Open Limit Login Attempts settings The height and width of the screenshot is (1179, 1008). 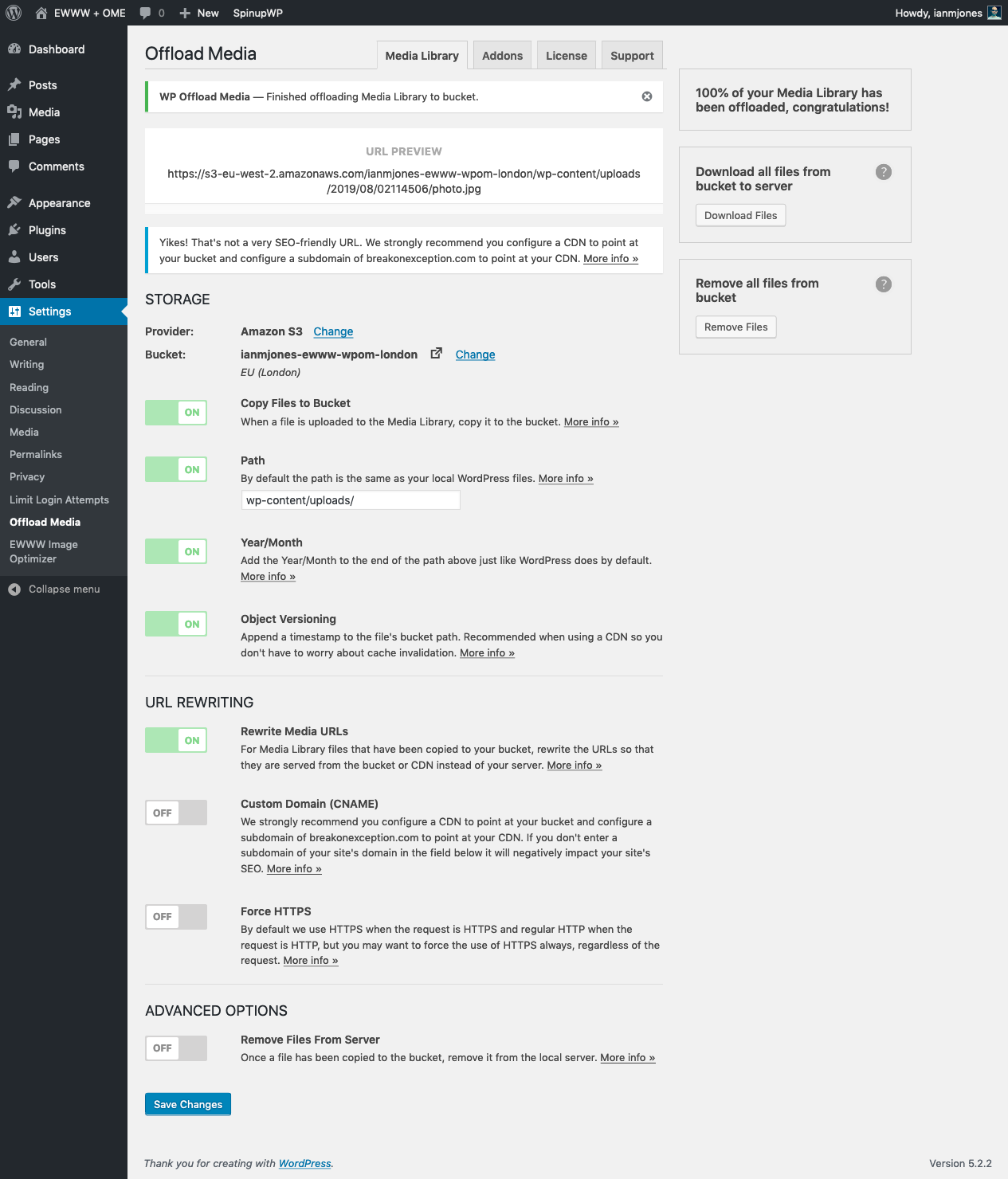[x=60, y=499]
